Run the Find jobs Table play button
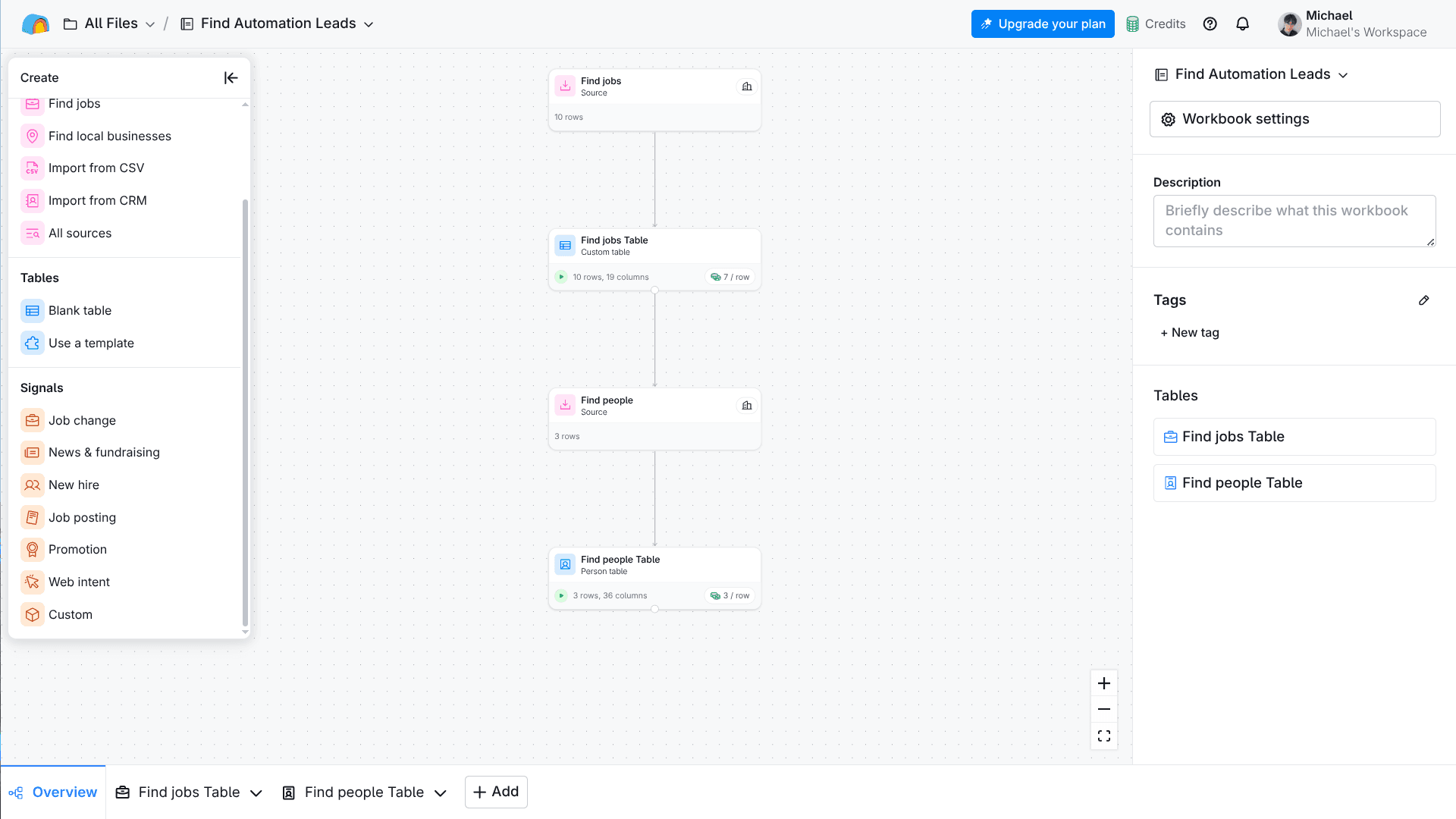 (561, 277)
